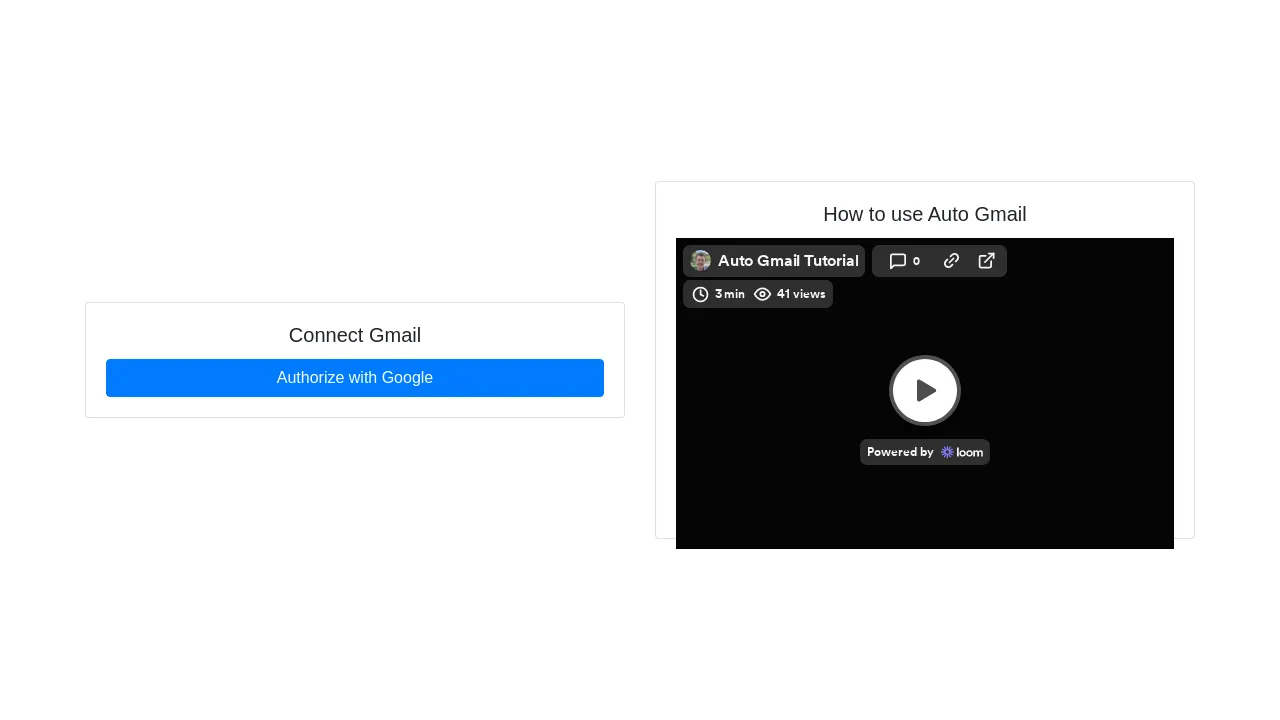Click the 3 min duration badge

(721, 294)
